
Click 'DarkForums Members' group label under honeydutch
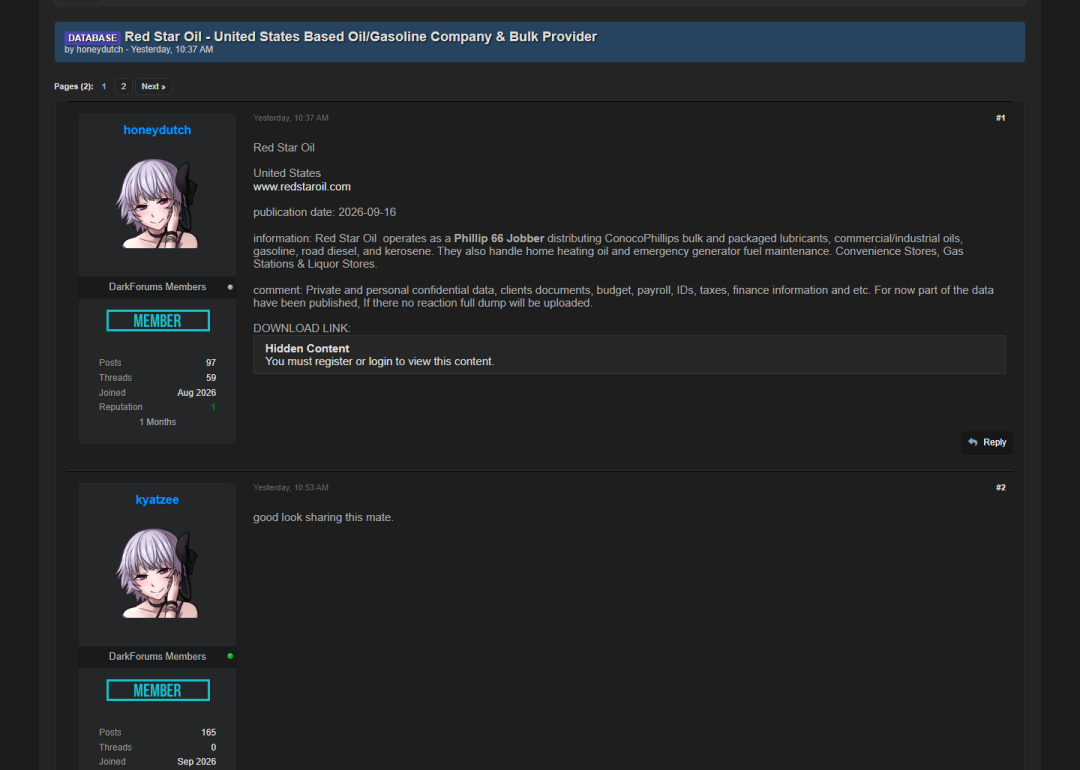click(x=157, y=287)
